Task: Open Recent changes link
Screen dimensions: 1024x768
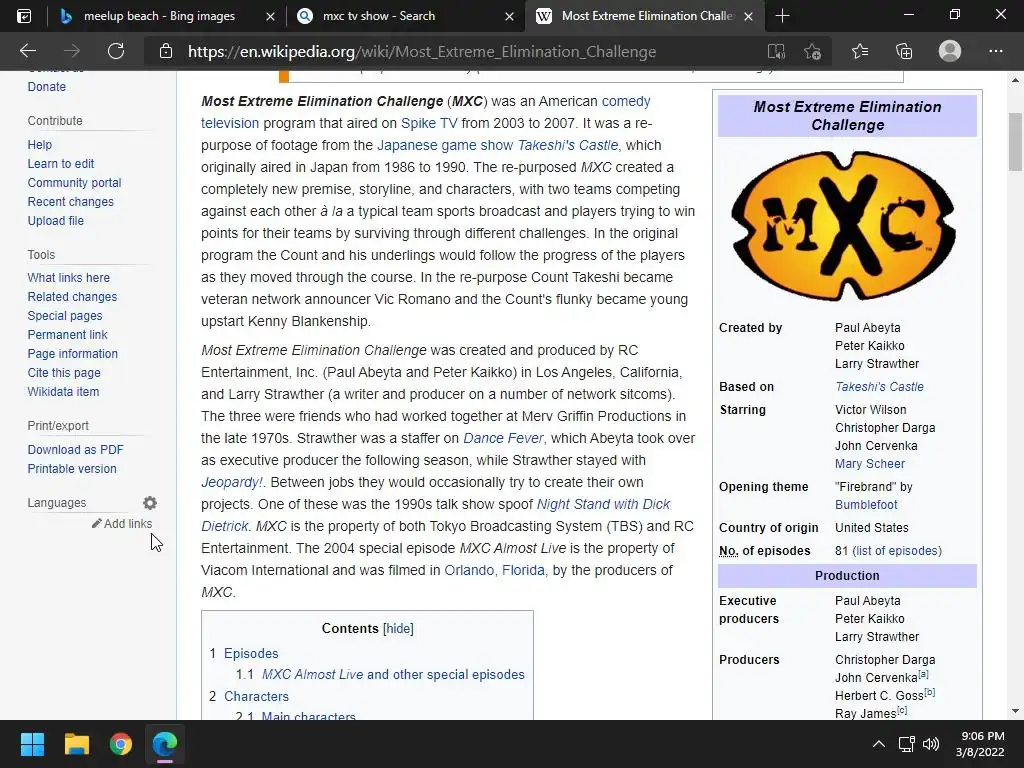Action: click(x=71, y=202)
